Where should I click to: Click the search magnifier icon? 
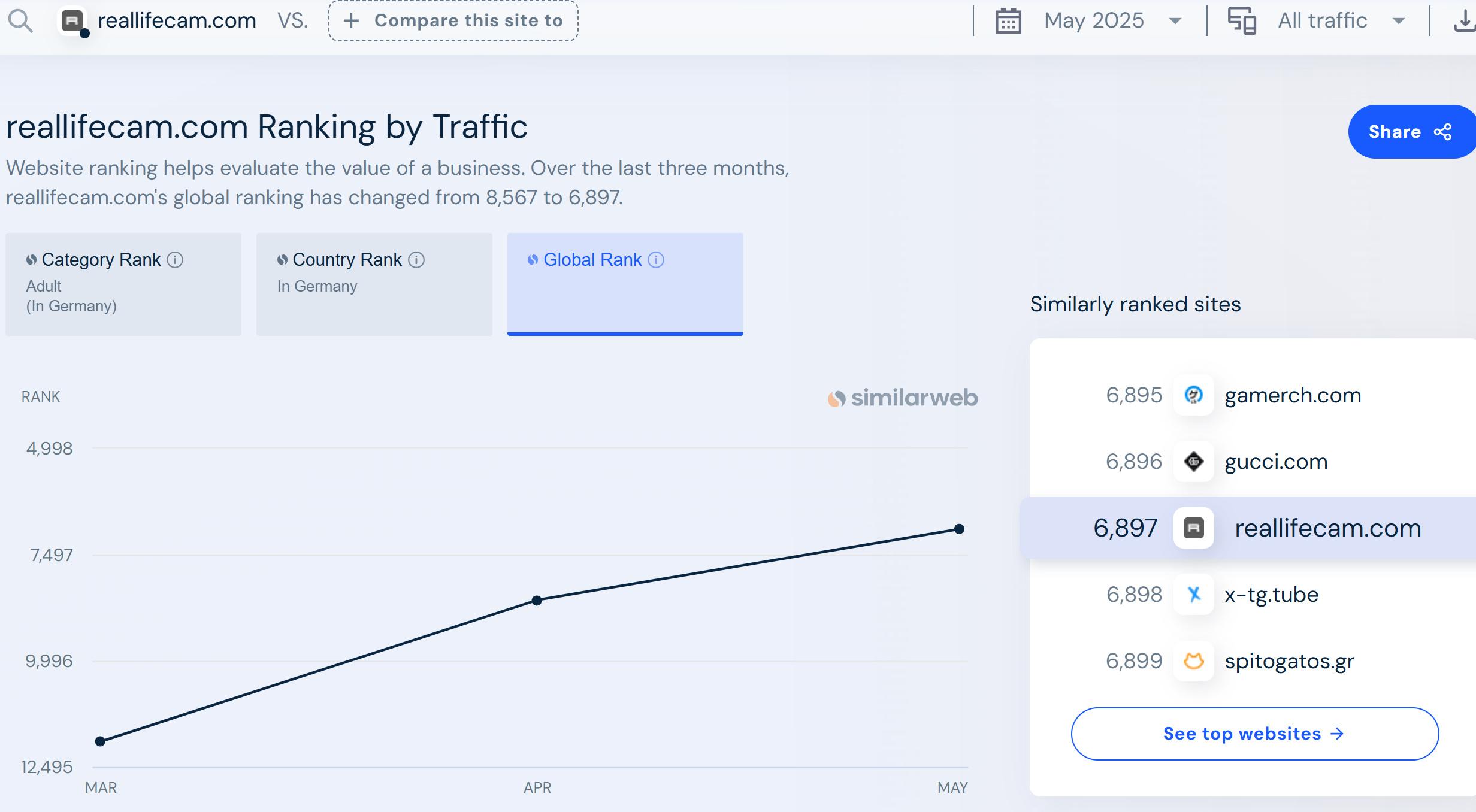pyautogui.click(x=20, y=22)
